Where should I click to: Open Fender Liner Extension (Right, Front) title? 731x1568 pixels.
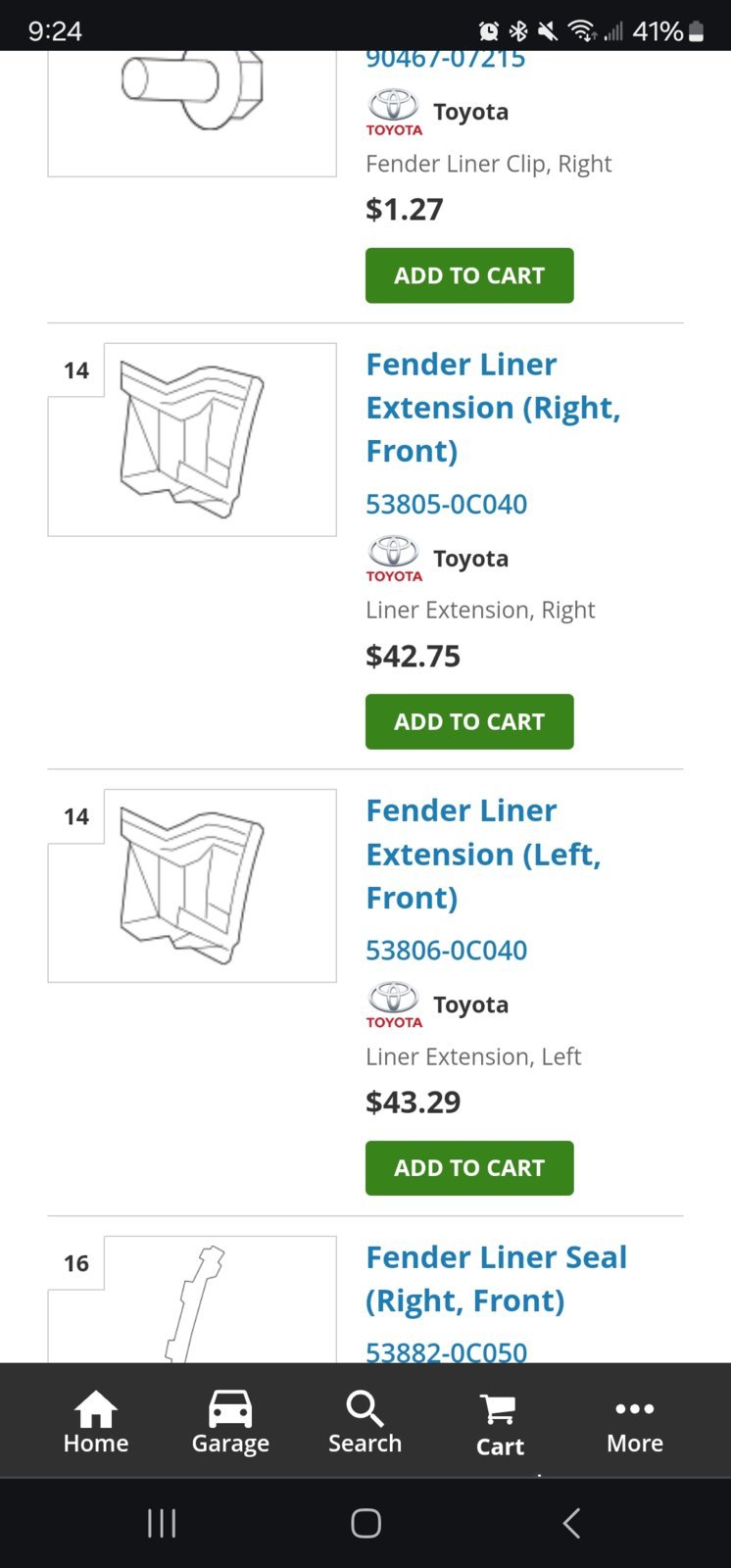[x=493, y=408]
